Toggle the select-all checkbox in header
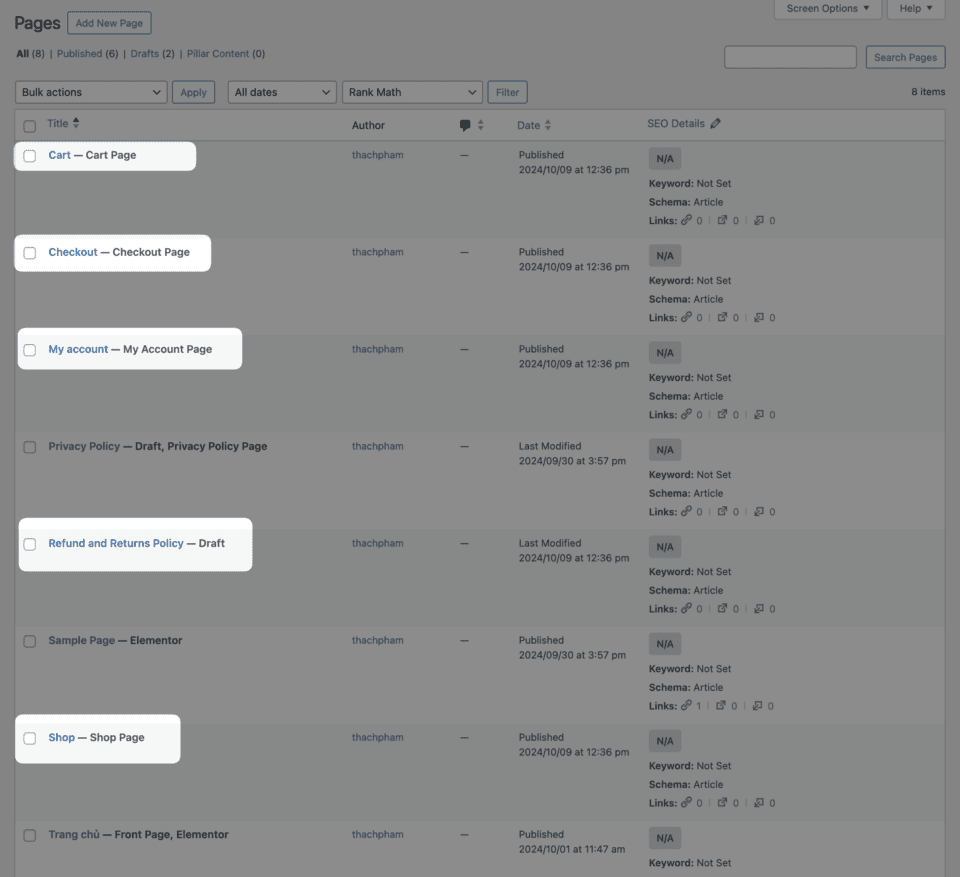The image size is (960, 877). [30, 126]
